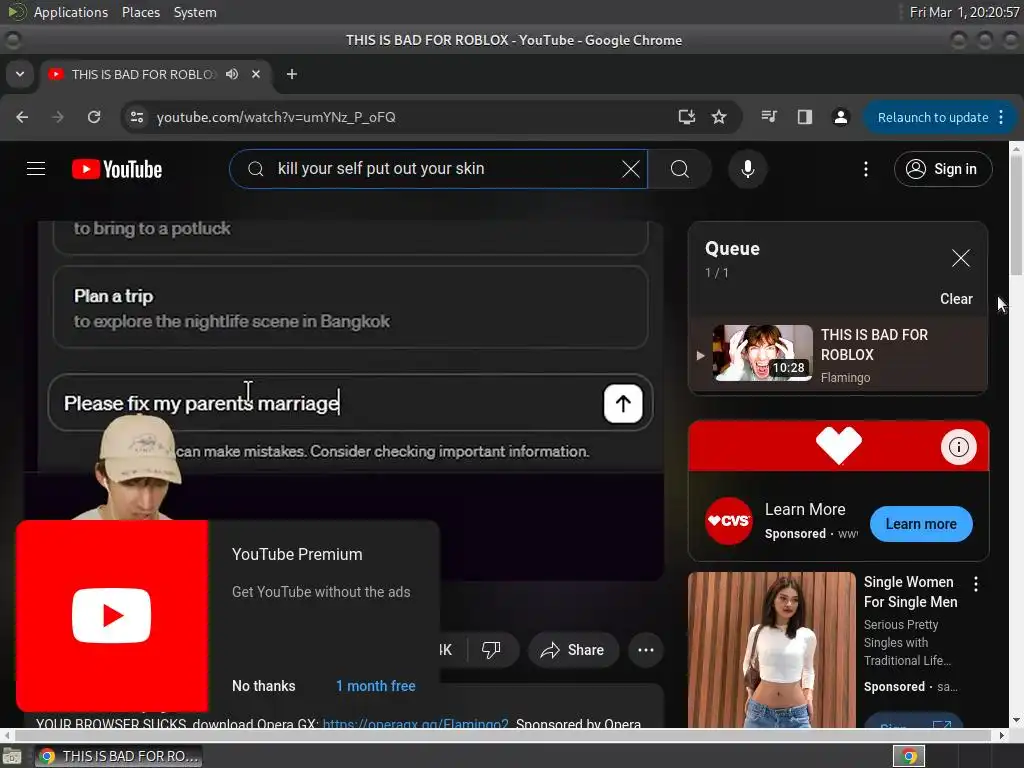The image size is (1024, 768).
Task: Click the Queue heading
Action: (x=732, y=249)
